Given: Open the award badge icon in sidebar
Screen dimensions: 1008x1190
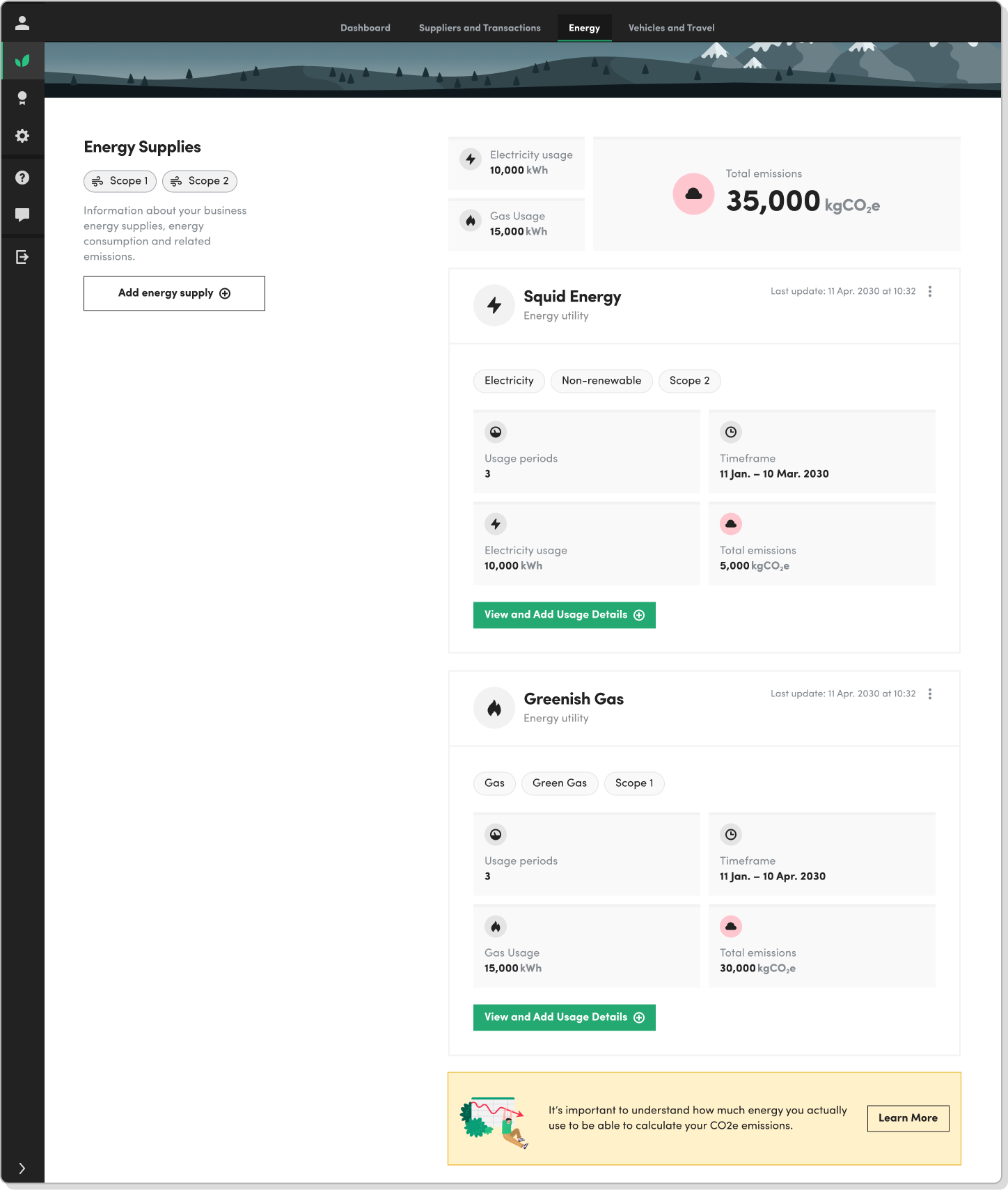Looking at the screenshot, I should pos(22,98).
